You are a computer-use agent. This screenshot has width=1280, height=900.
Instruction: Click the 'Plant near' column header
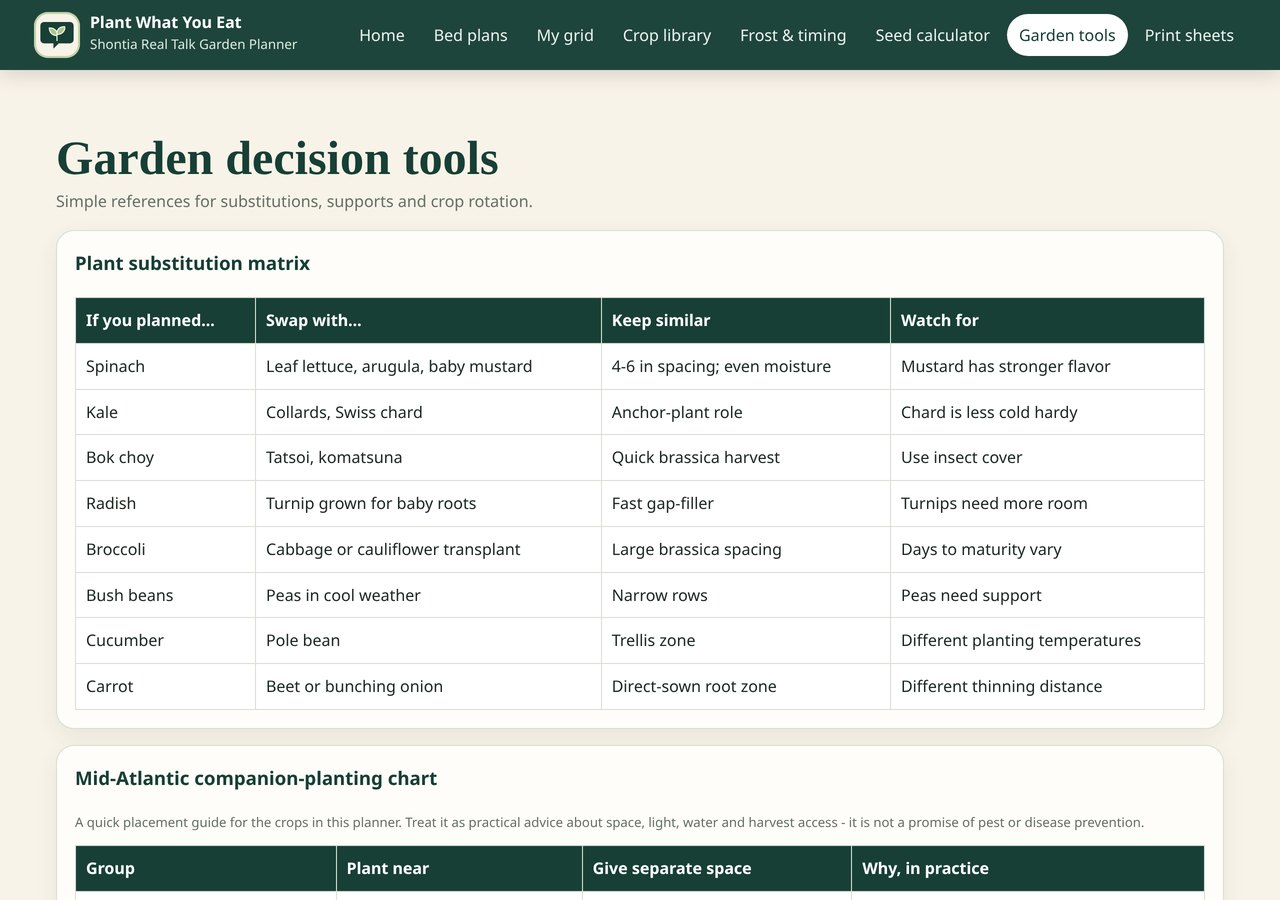[459, 868]
